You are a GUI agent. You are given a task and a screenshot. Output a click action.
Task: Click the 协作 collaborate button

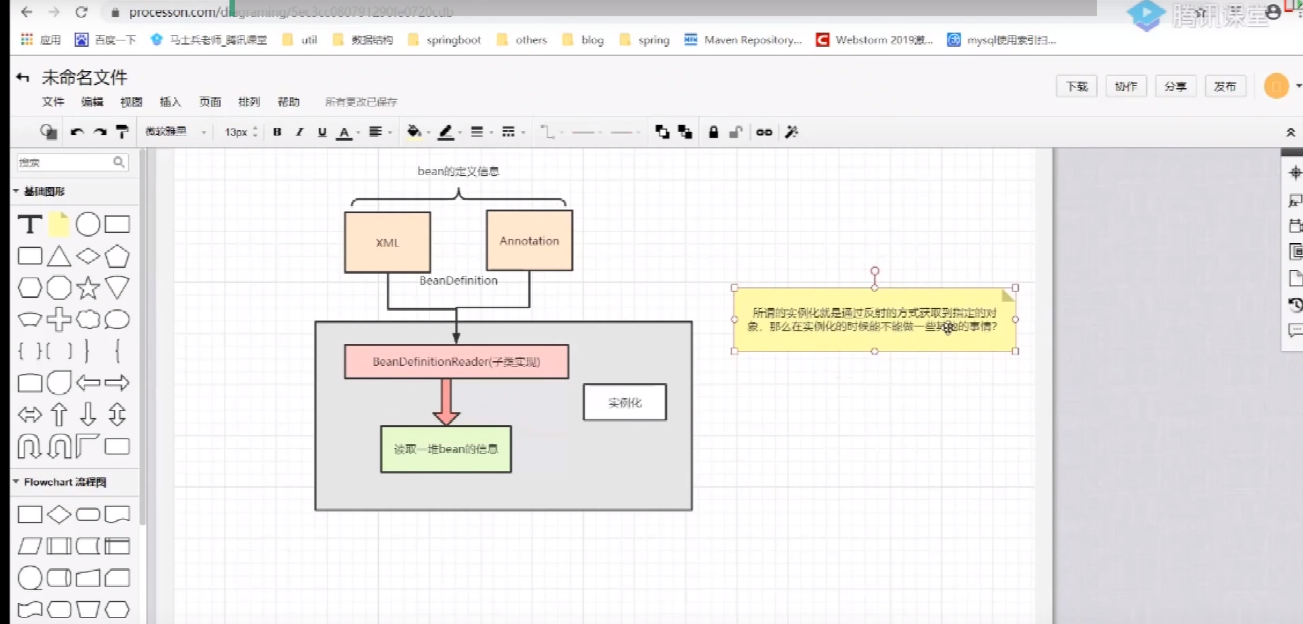[1127, 87]
